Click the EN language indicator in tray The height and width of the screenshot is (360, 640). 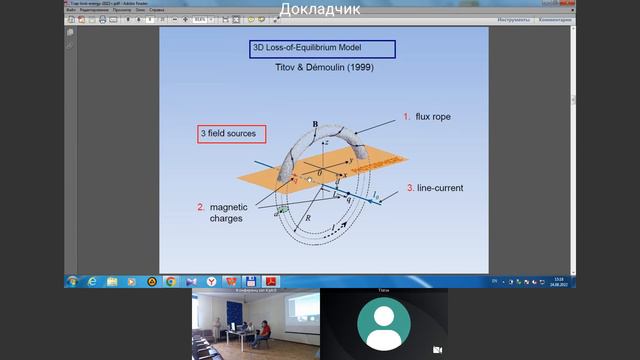(x=494, y=281)
